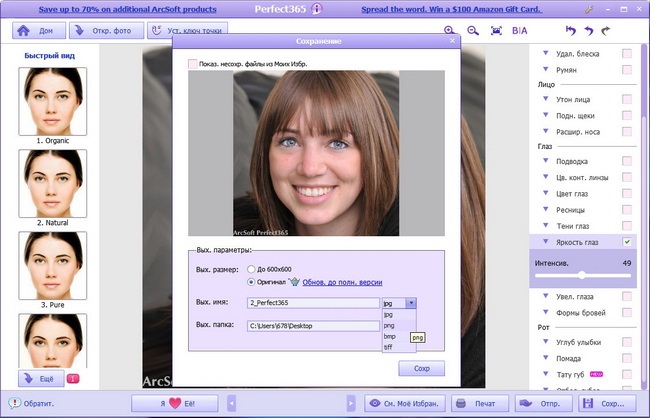The width and height of the screenshot is (650, 418).
Task: Open the Perfect365 info icon
Action: pos(317,9)
